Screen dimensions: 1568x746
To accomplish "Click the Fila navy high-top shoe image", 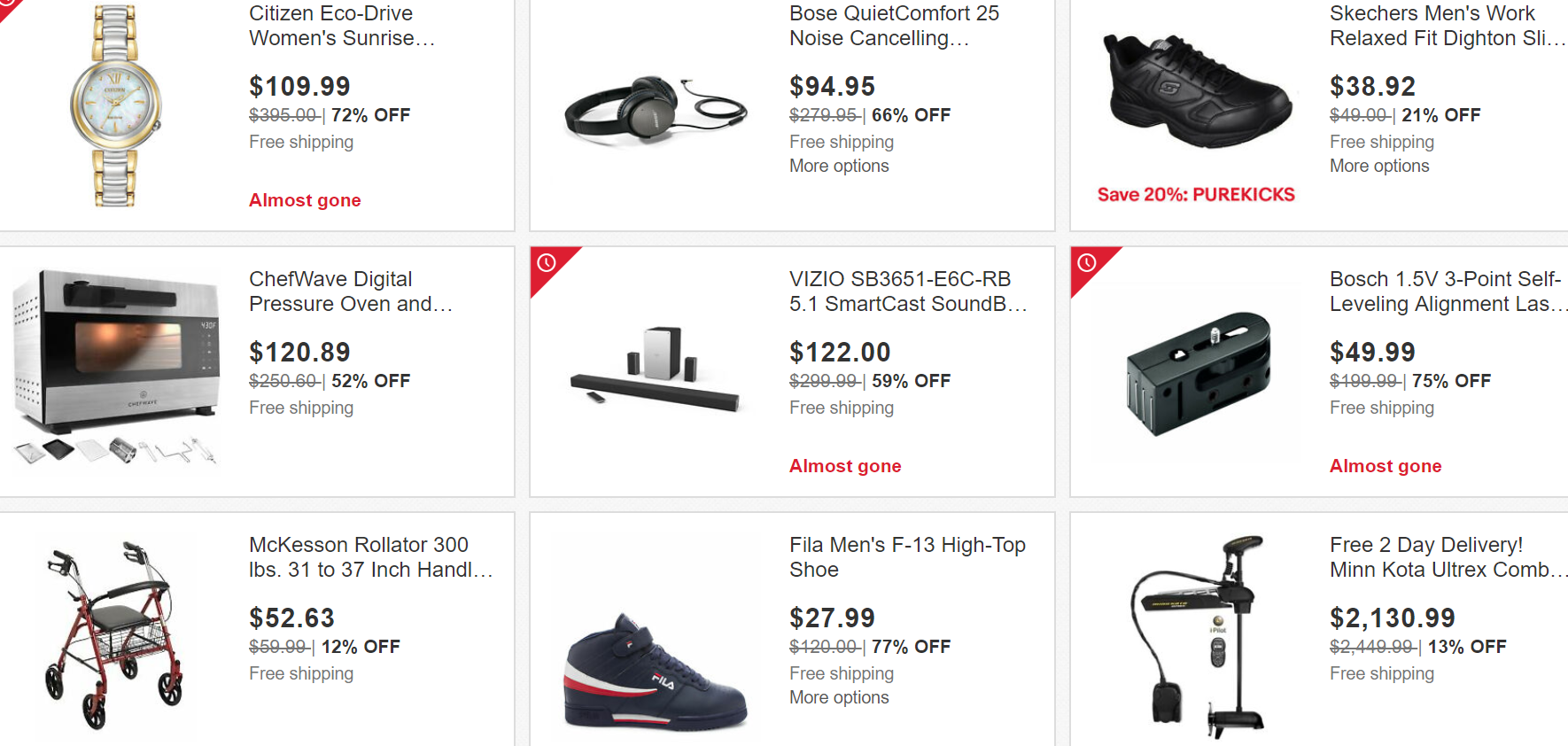I will 656,673.
